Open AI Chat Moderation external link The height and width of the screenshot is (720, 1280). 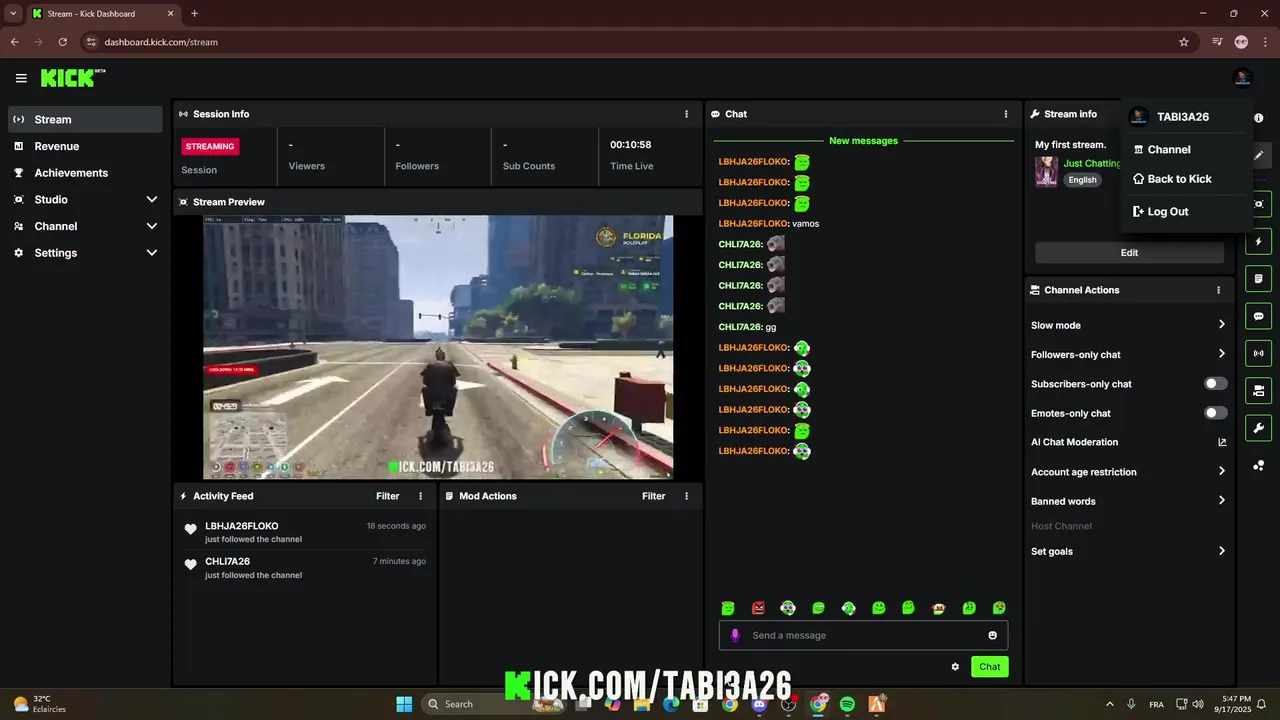[1222, 442]
